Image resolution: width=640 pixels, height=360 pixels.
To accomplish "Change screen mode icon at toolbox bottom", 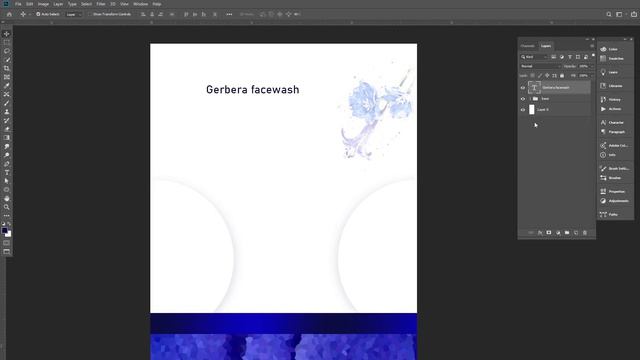I will point(7,251).
